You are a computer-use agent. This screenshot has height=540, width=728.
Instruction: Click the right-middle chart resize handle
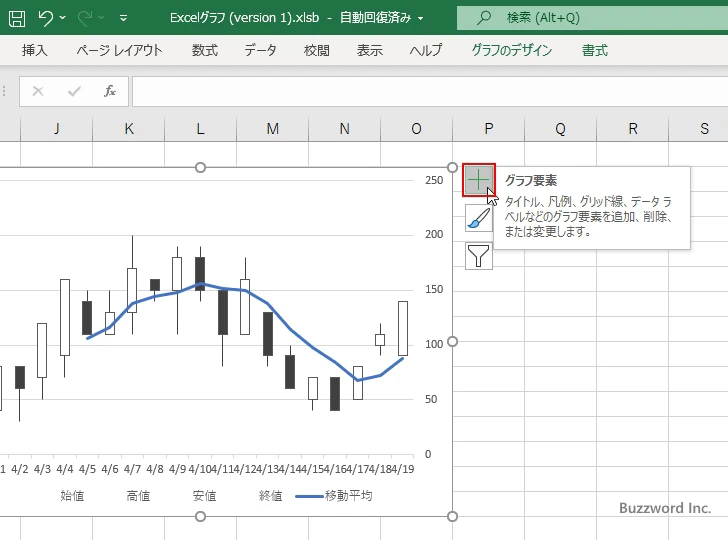tap(452, 342)
